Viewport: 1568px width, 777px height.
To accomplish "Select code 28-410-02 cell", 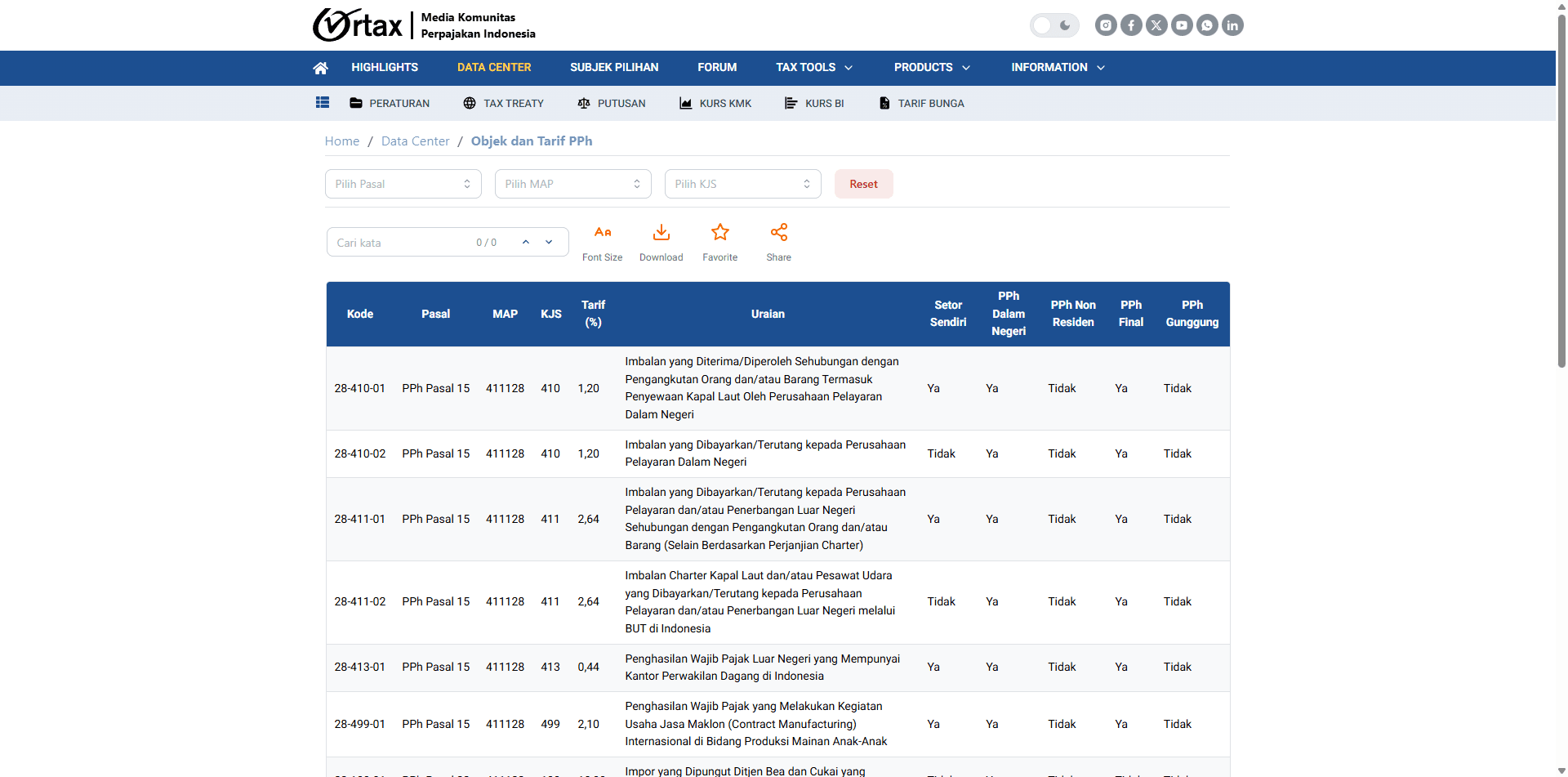I will [360, 453].
